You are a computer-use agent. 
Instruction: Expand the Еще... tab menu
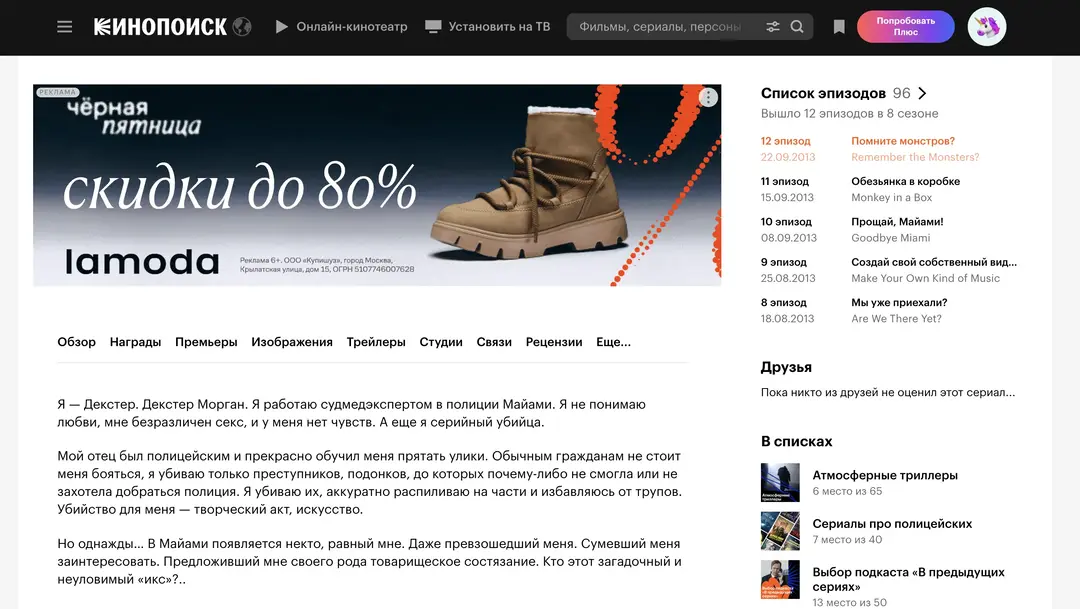coord(613,342)
